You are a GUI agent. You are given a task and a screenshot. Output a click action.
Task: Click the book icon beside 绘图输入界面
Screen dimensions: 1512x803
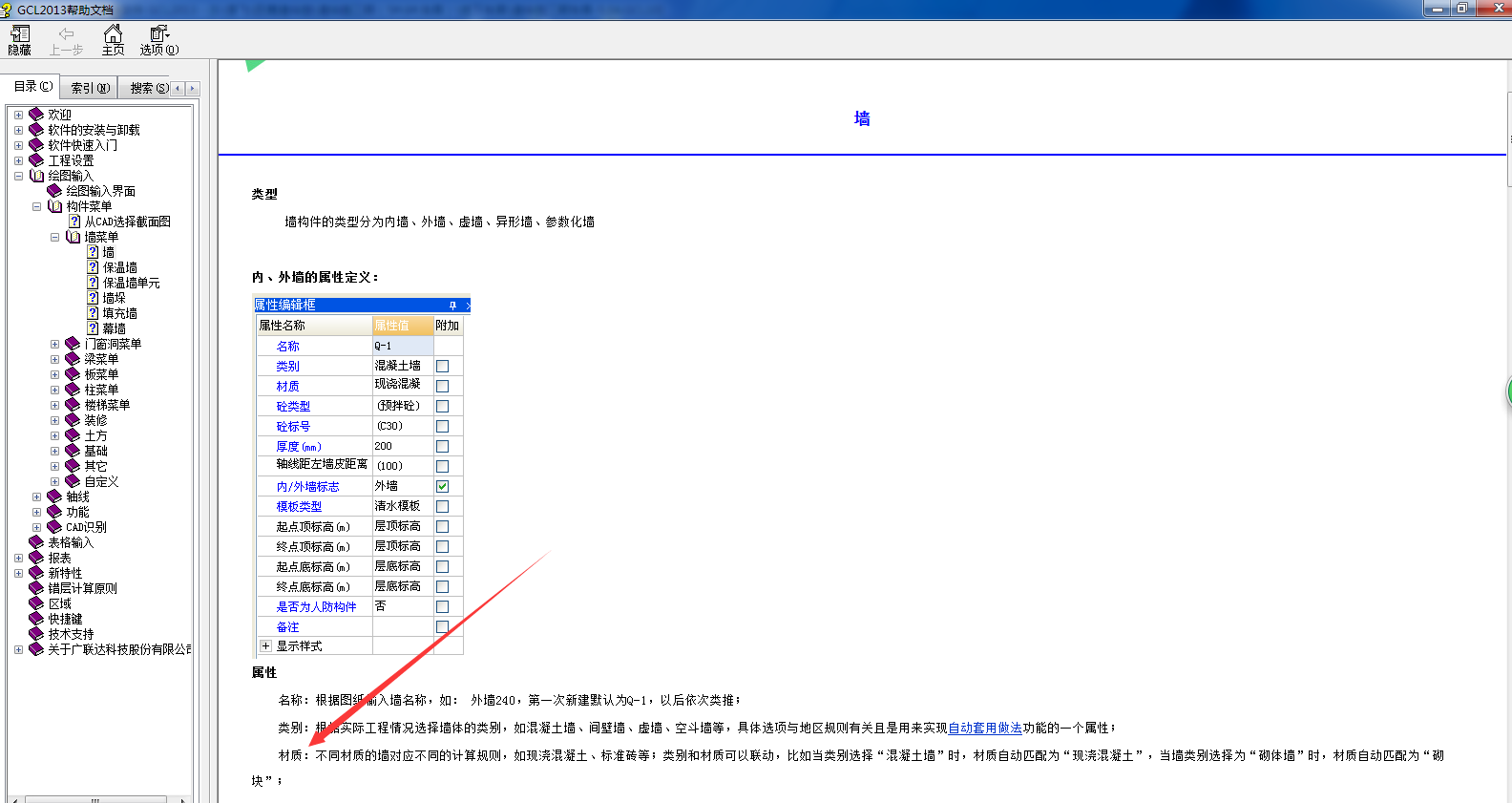(x=54, y=191)
